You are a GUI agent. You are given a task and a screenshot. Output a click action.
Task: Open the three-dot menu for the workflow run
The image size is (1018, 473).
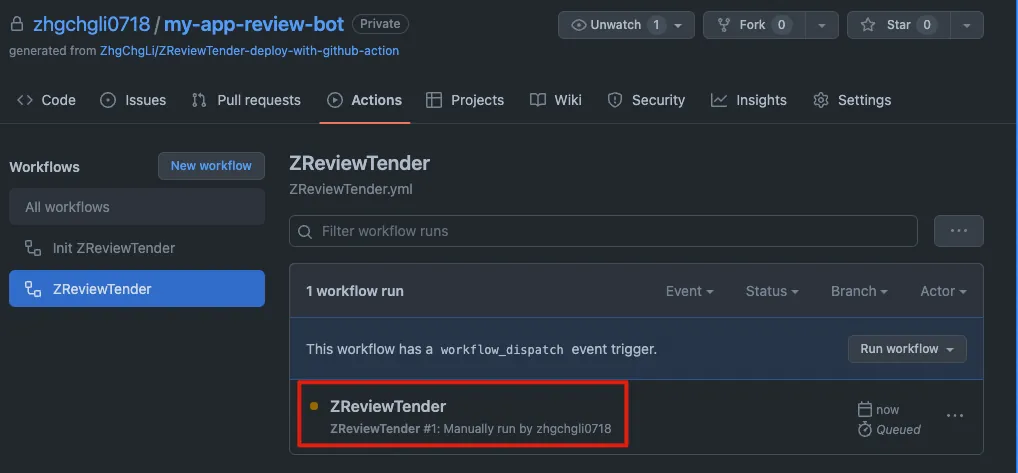point(955,416)
